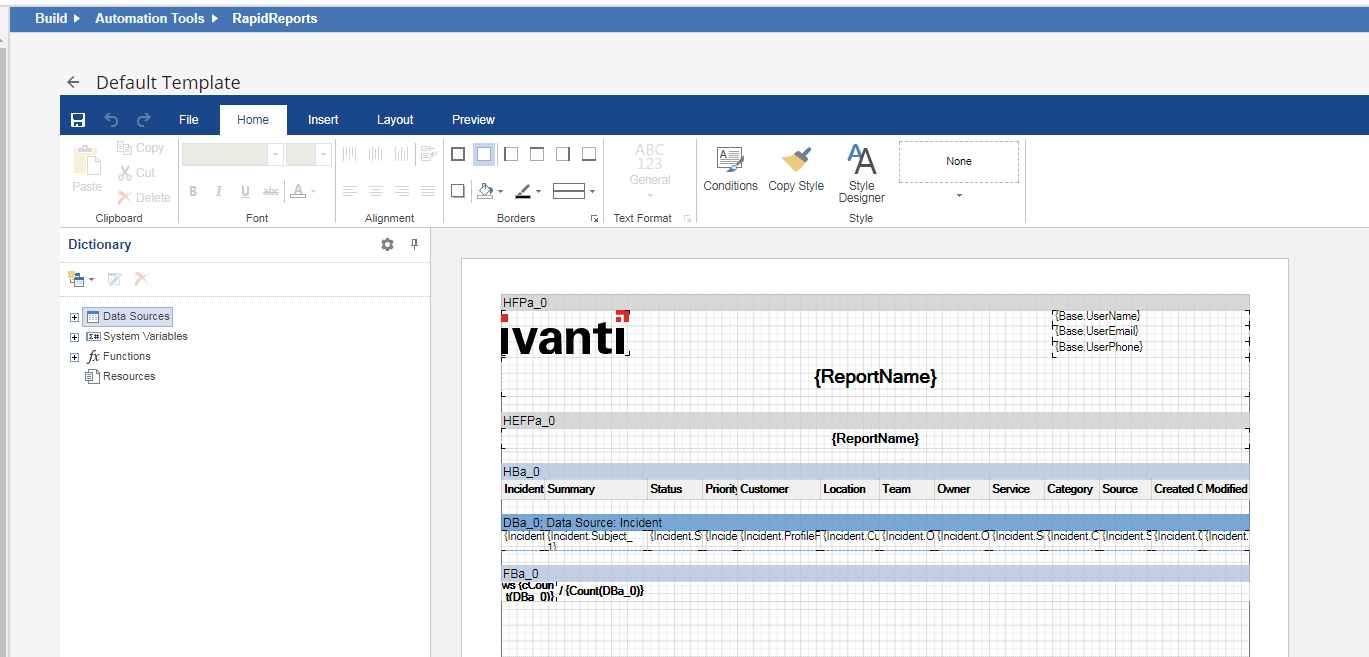This screenshot has height=657, width=1369.
Task: Toggle the Top border button
Action: [536, 154]
